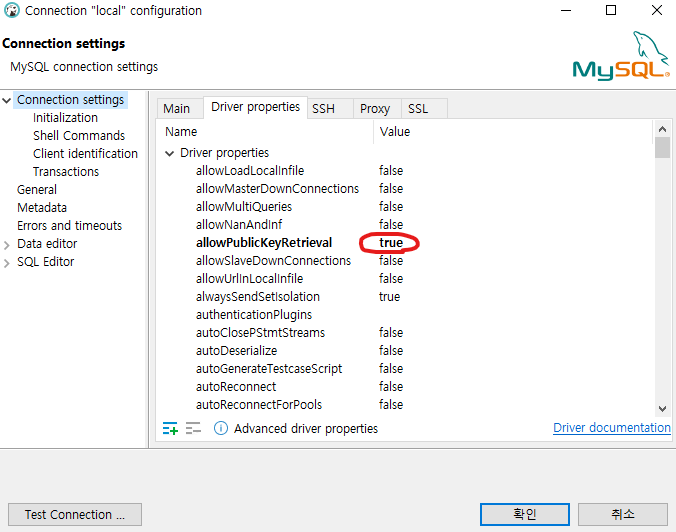Select the allowUrlInLocalInfile property
Image resolution: width=676 pixels, height=532 pixels.
249,279
